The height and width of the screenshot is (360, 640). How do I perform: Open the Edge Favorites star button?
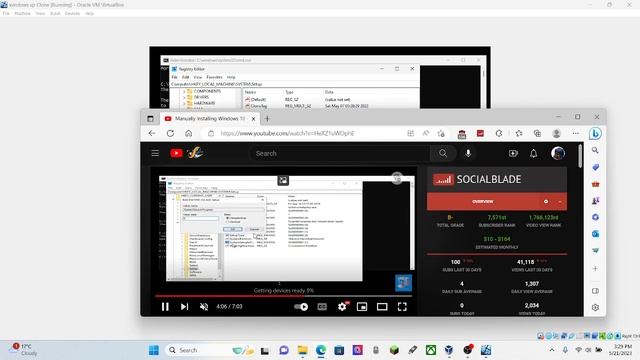pos(519,133)
